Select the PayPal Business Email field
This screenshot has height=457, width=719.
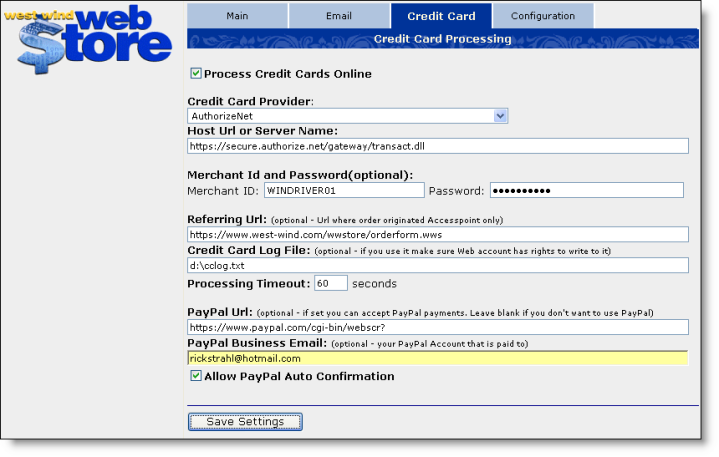pos(438,357)
